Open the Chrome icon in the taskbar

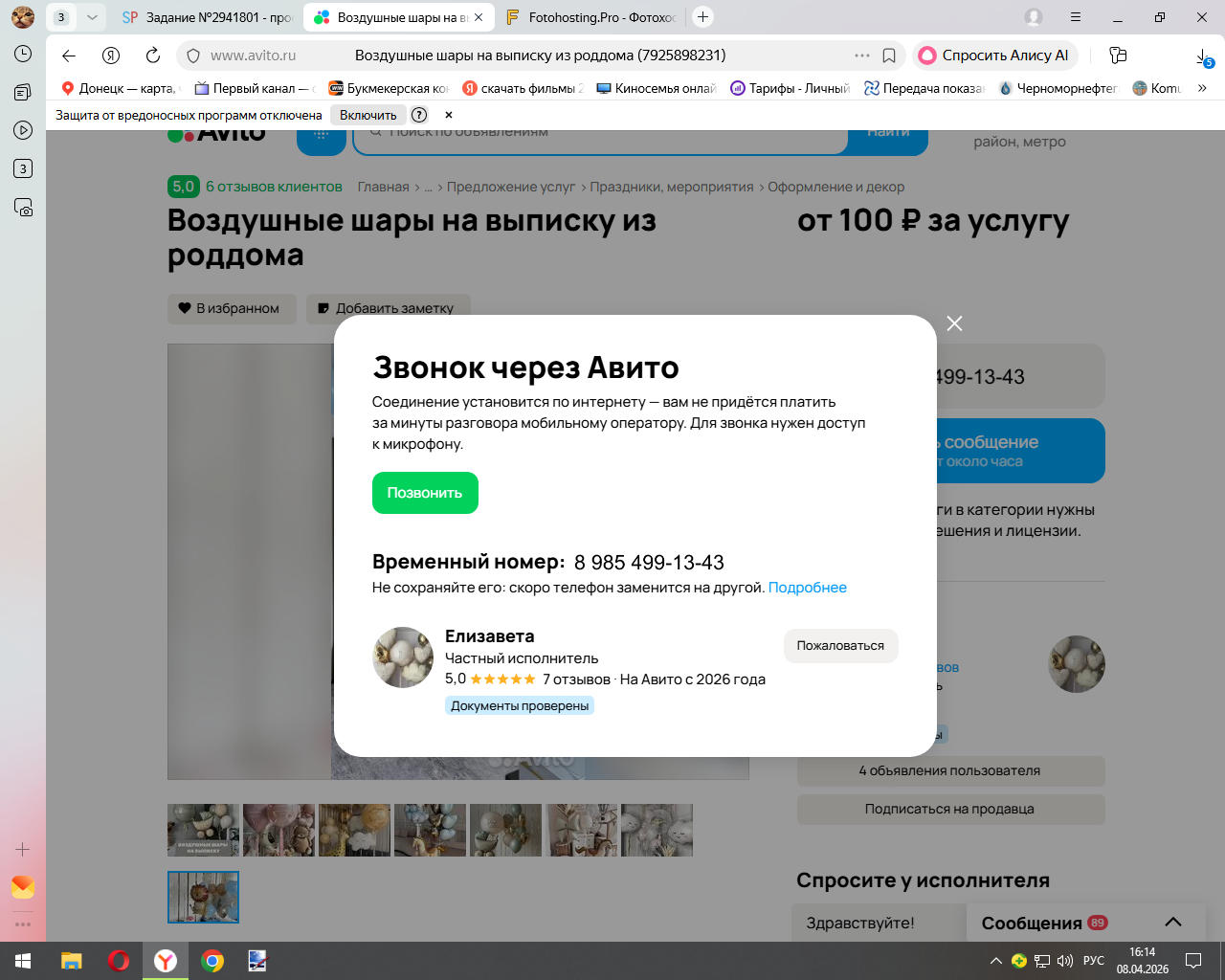point(212,961)
